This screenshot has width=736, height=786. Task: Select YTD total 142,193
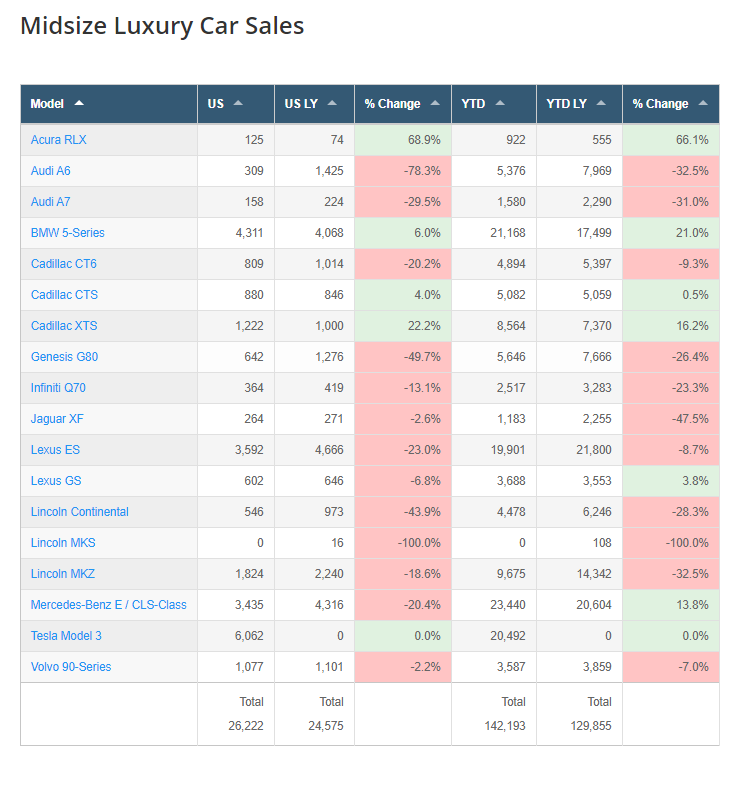[505, 726]
